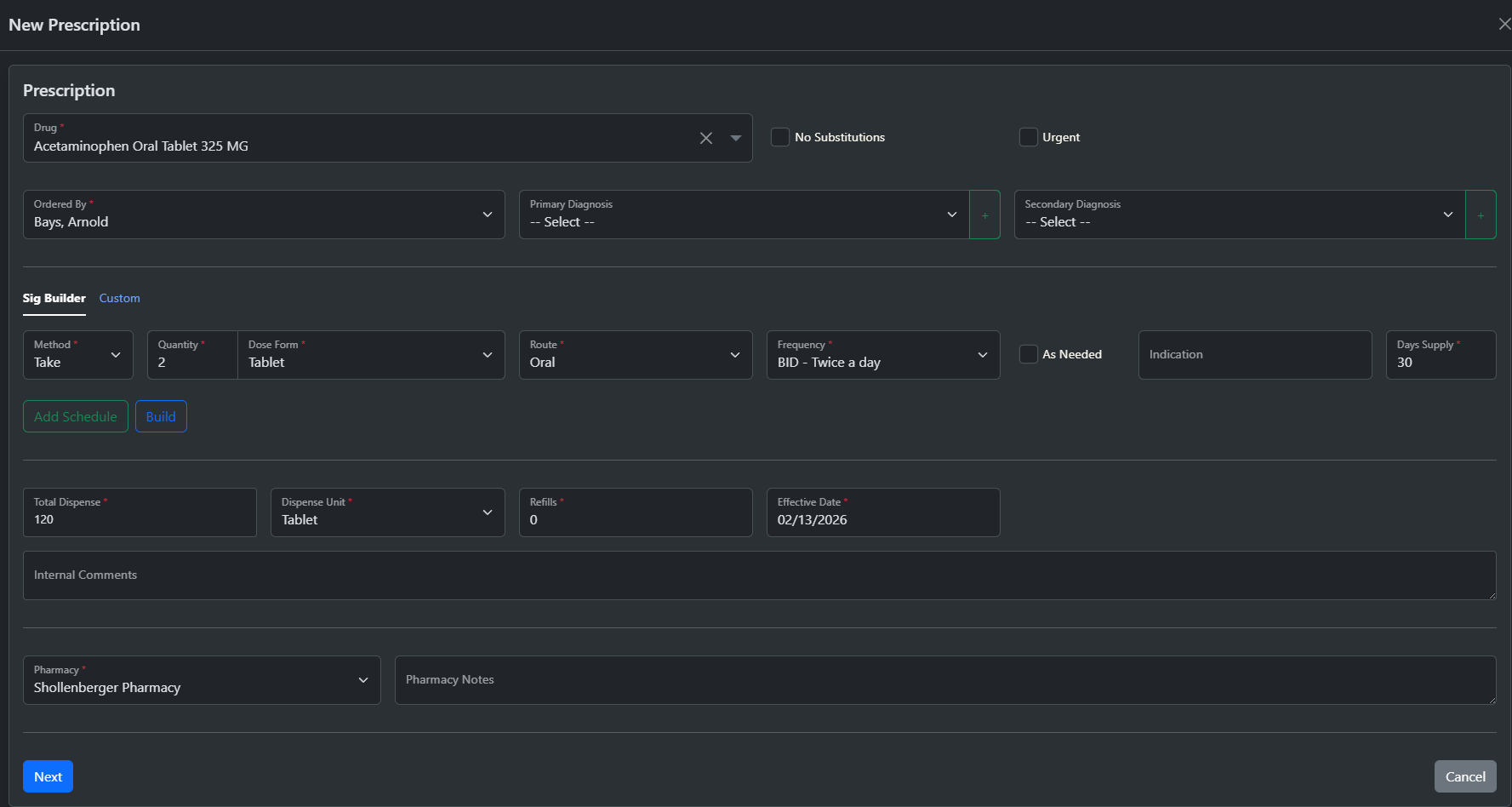
Task: Enable the No Substitutions checkbox
Action: (779, 137)
